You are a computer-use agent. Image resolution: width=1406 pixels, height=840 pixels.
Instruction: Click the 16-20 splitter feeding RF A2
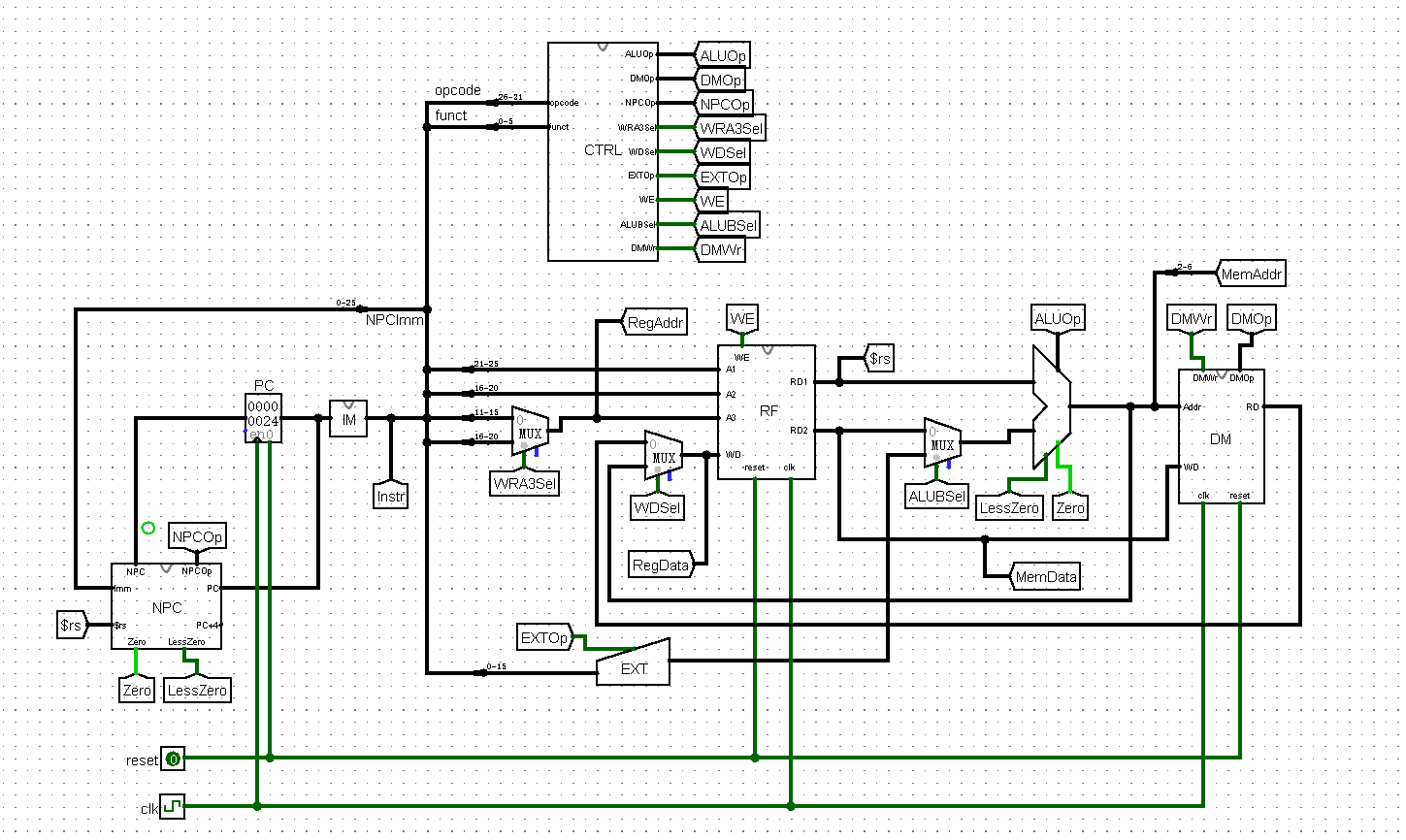(481, 391)
